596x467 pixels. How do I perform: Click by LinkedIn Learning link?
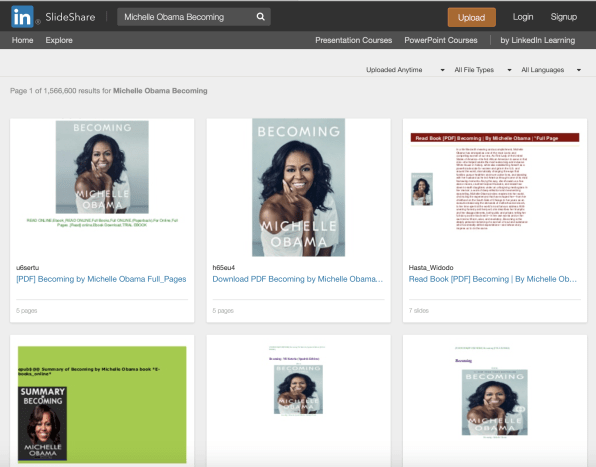537,40
